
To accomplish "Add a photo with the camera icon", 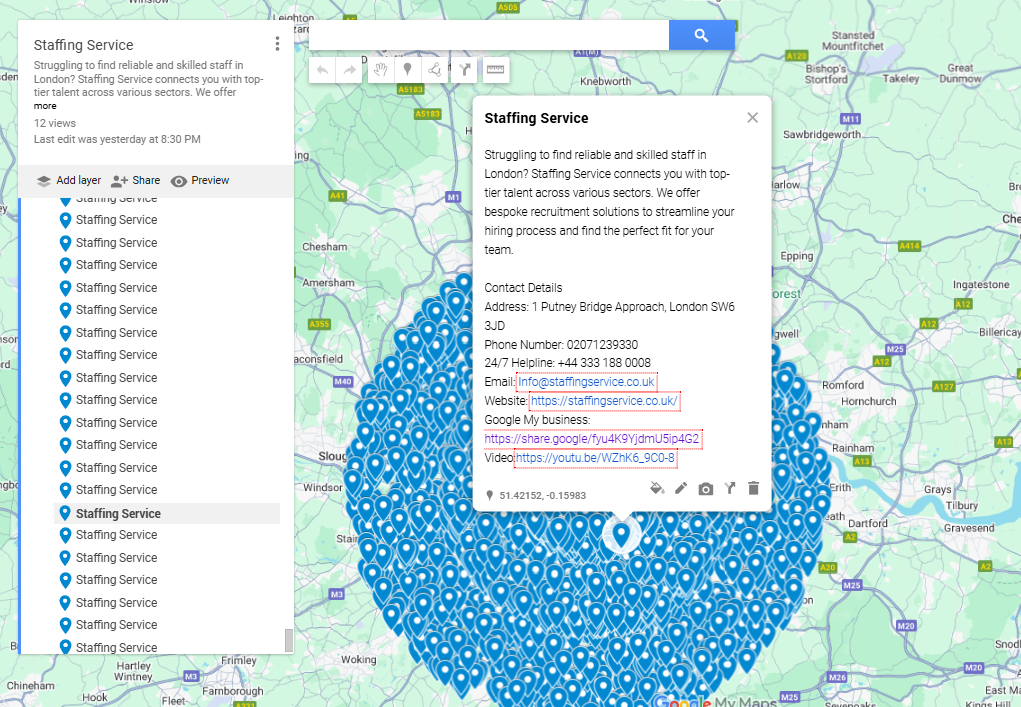I will [705, 488].
